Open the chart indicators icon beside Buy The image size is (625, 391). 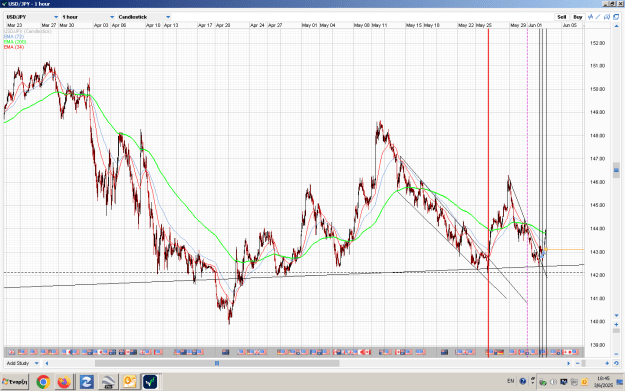click(590, 17)
